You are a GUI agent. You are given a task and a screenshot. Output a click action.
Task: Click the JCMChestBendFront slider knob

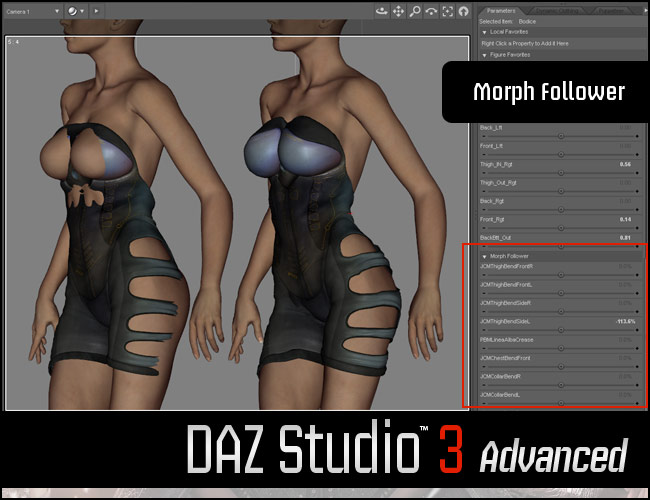561,367
